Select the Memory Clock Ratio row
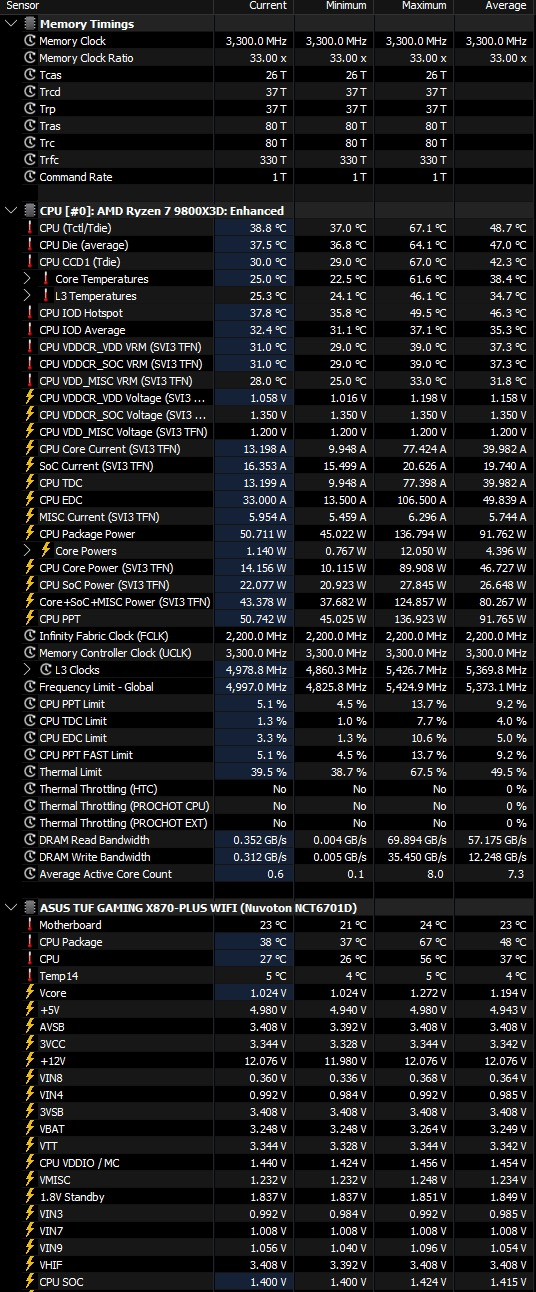536x1292 pixels. [x=268, y=58]
